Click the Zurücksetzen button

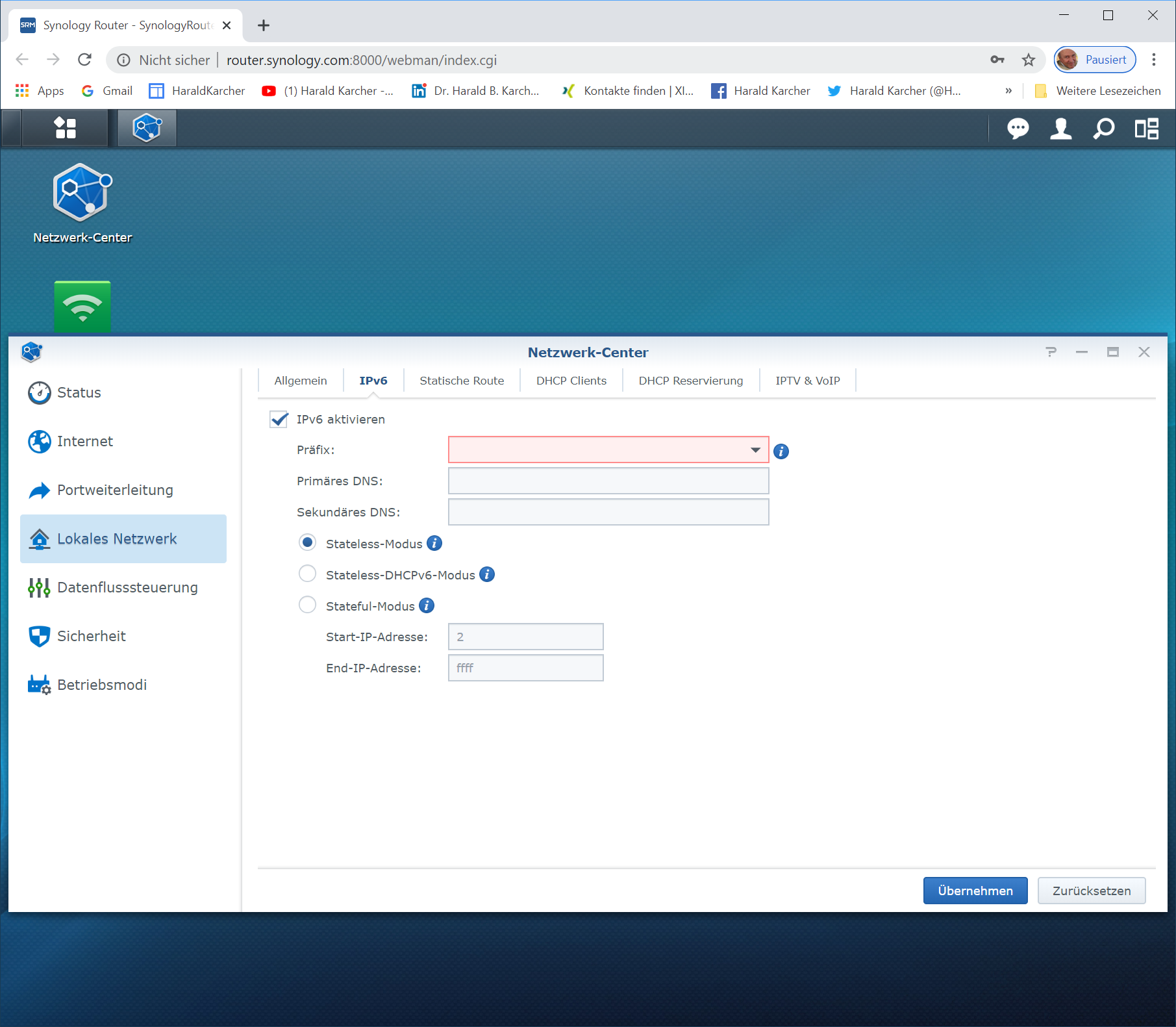[1091, 891]
